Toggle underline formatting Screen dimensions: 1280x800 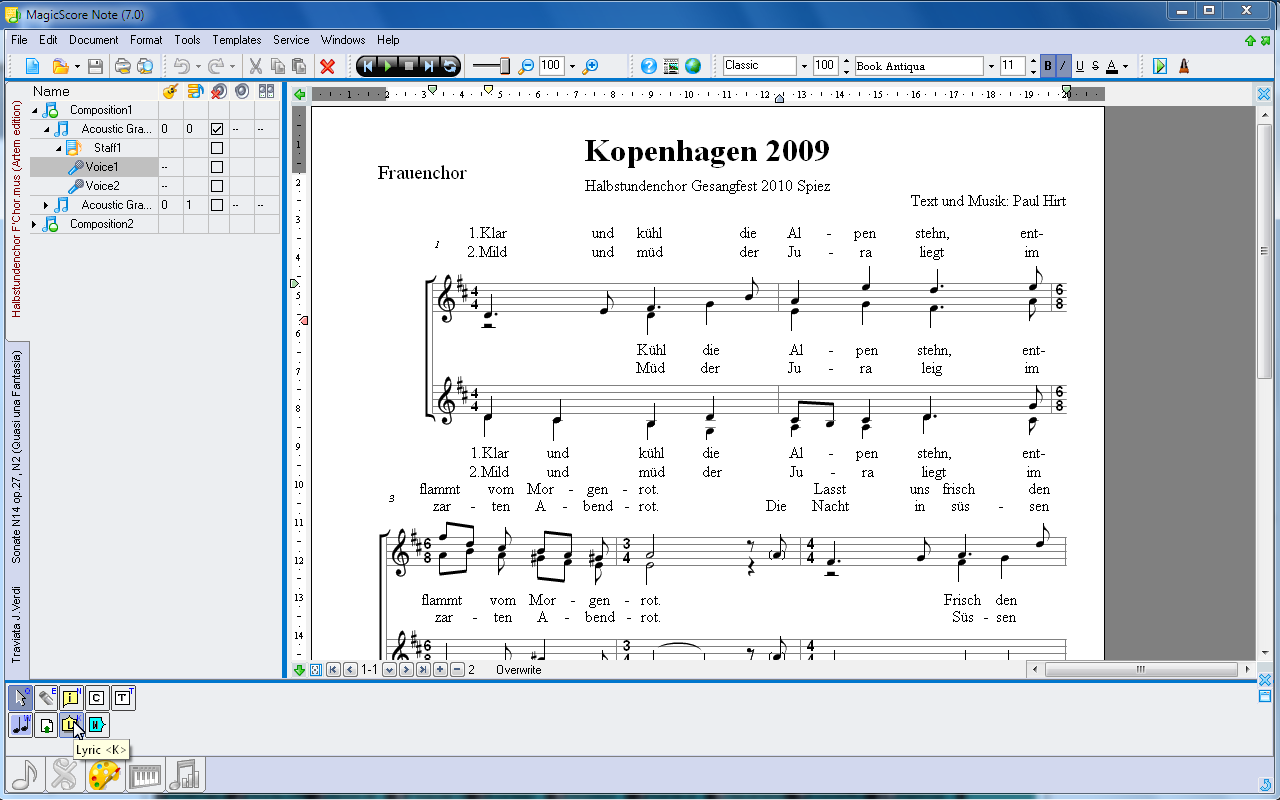pos(1080,66)
